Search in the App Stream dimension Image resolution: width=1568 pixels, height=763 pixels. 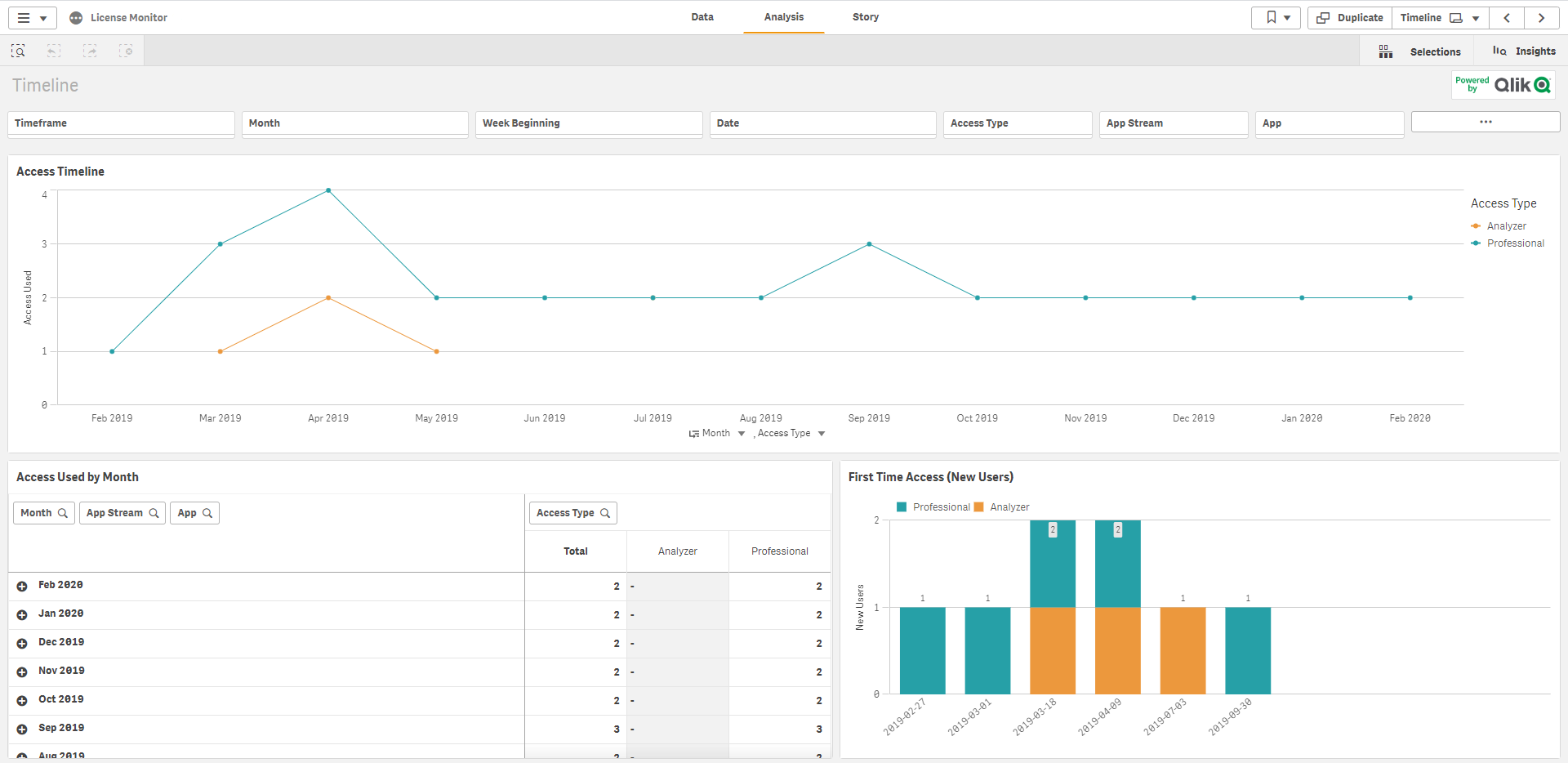(x=154, y=513)
